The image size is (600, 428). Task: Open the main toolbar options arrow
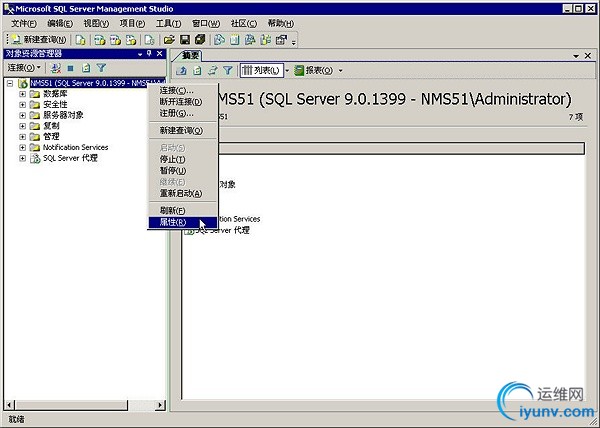tap(293, 41)
